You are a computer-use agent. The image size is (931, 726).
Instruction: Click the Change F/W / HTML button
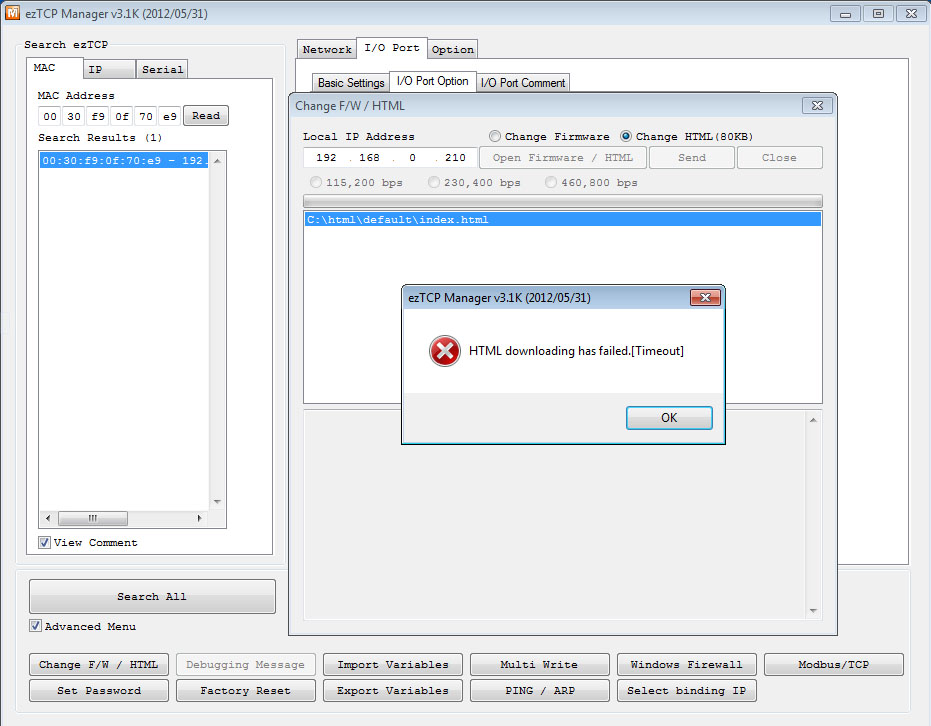pos(99,665)
